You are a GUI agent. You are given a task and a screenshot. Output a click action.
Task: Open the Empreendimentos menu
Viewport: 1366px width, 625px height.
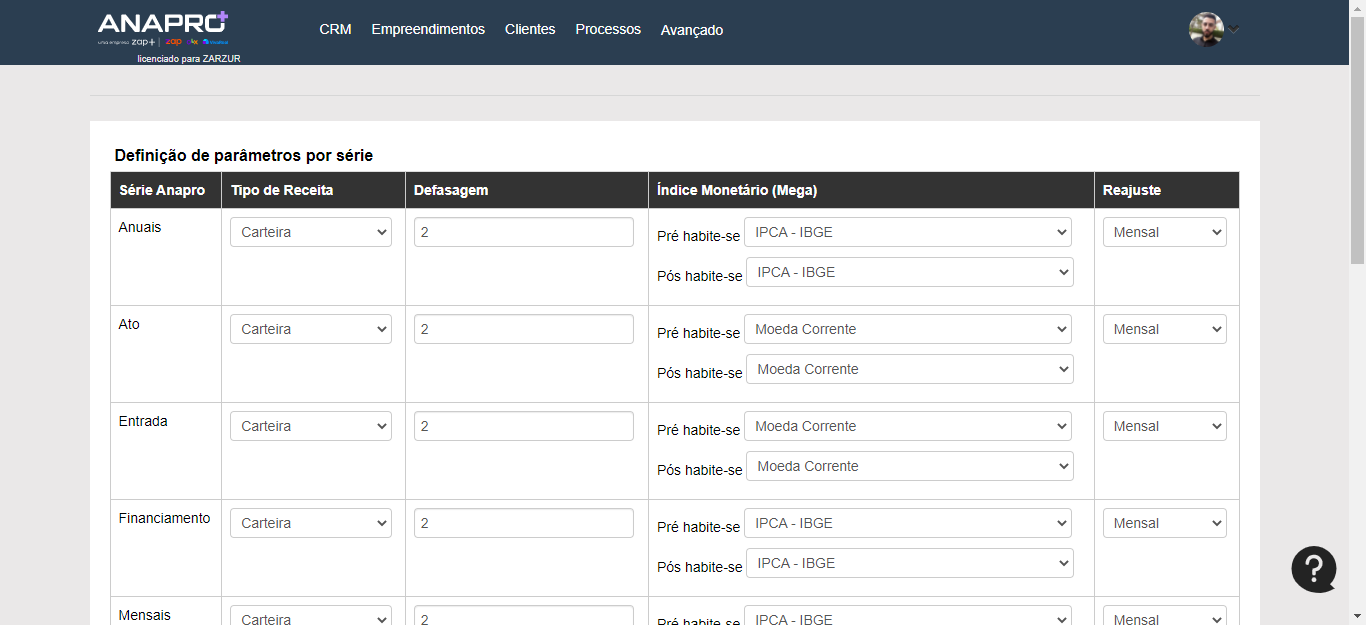pos(428,30)
